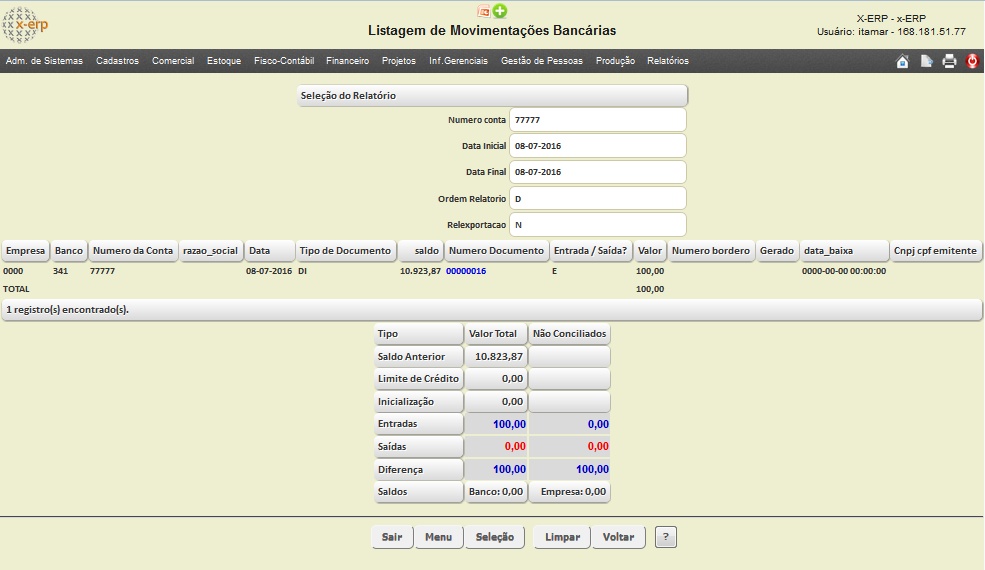Click the Entrada / Saída? column header
This screenshot has height=570, width=985.
click(590, 251)
